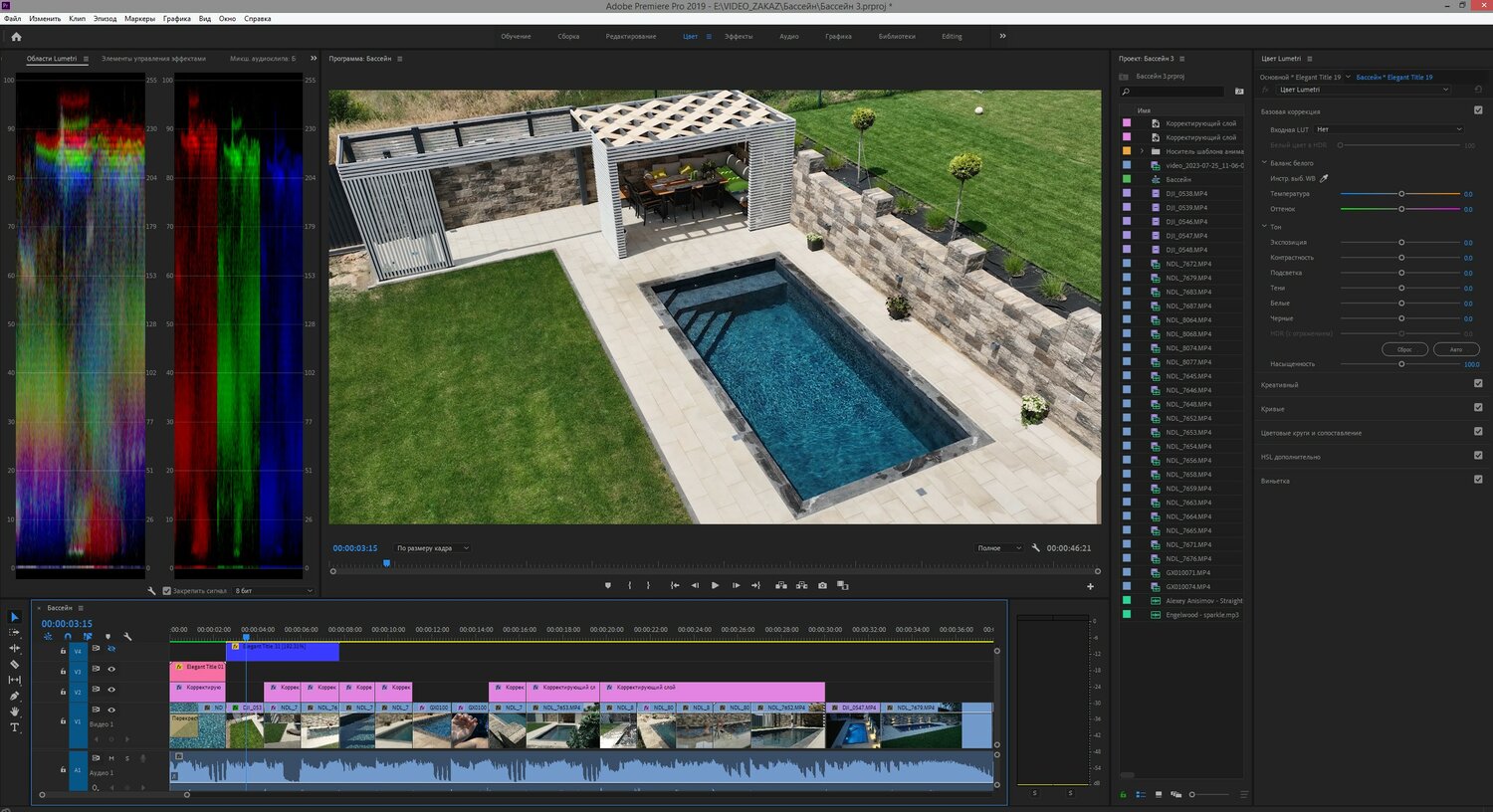1493x812 pixels.
Task: Click the Reset tone button
Action: [1404, 349]
